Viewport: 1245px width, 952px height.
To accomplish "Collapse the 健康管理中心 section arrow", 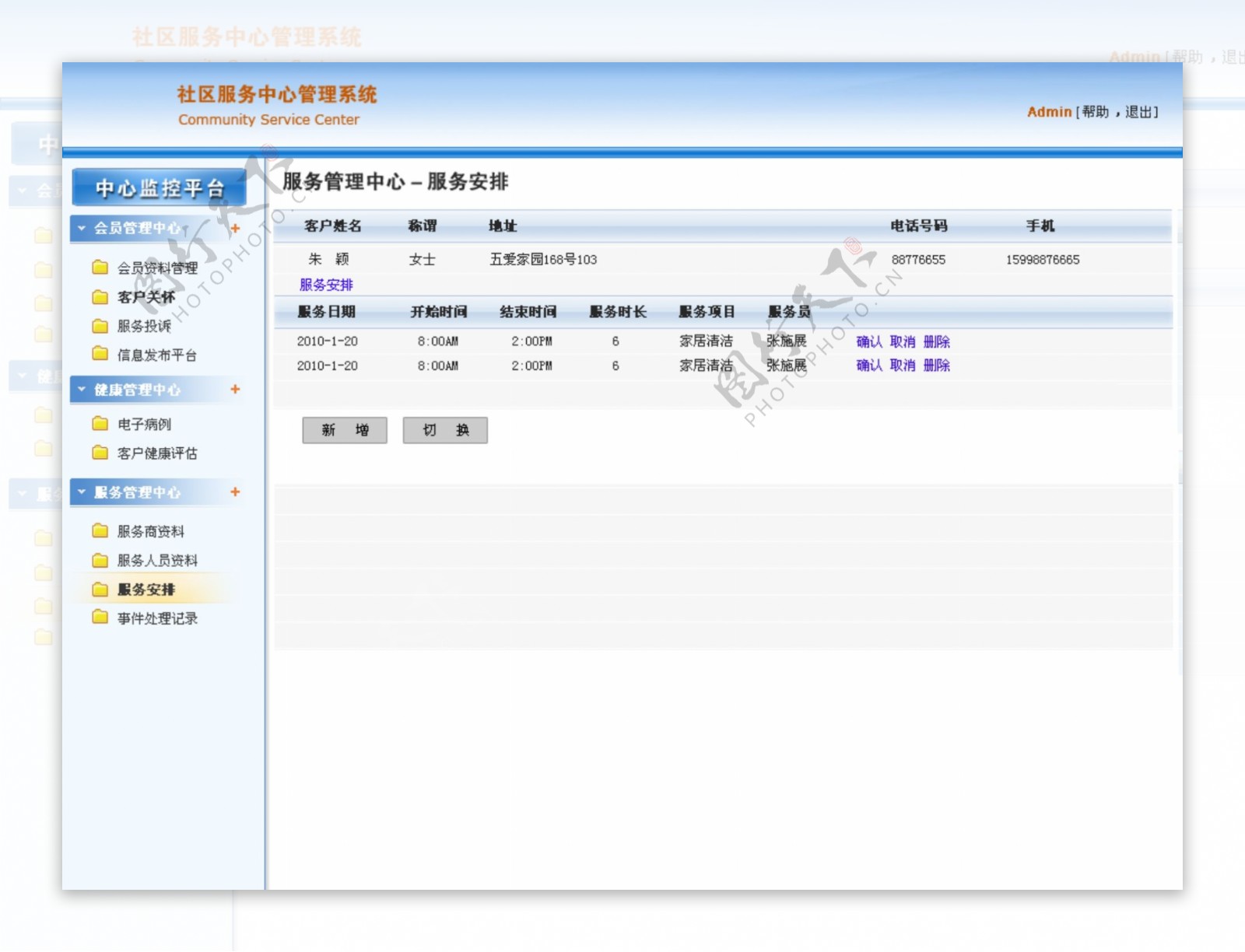I will (82, 389).
